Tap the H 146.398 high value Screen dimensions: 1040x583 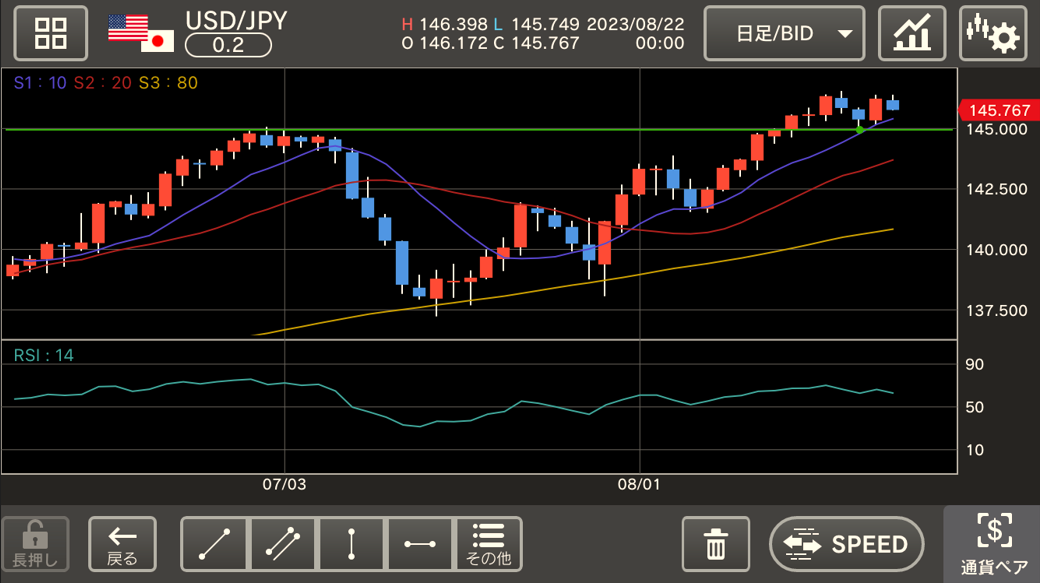444,25
